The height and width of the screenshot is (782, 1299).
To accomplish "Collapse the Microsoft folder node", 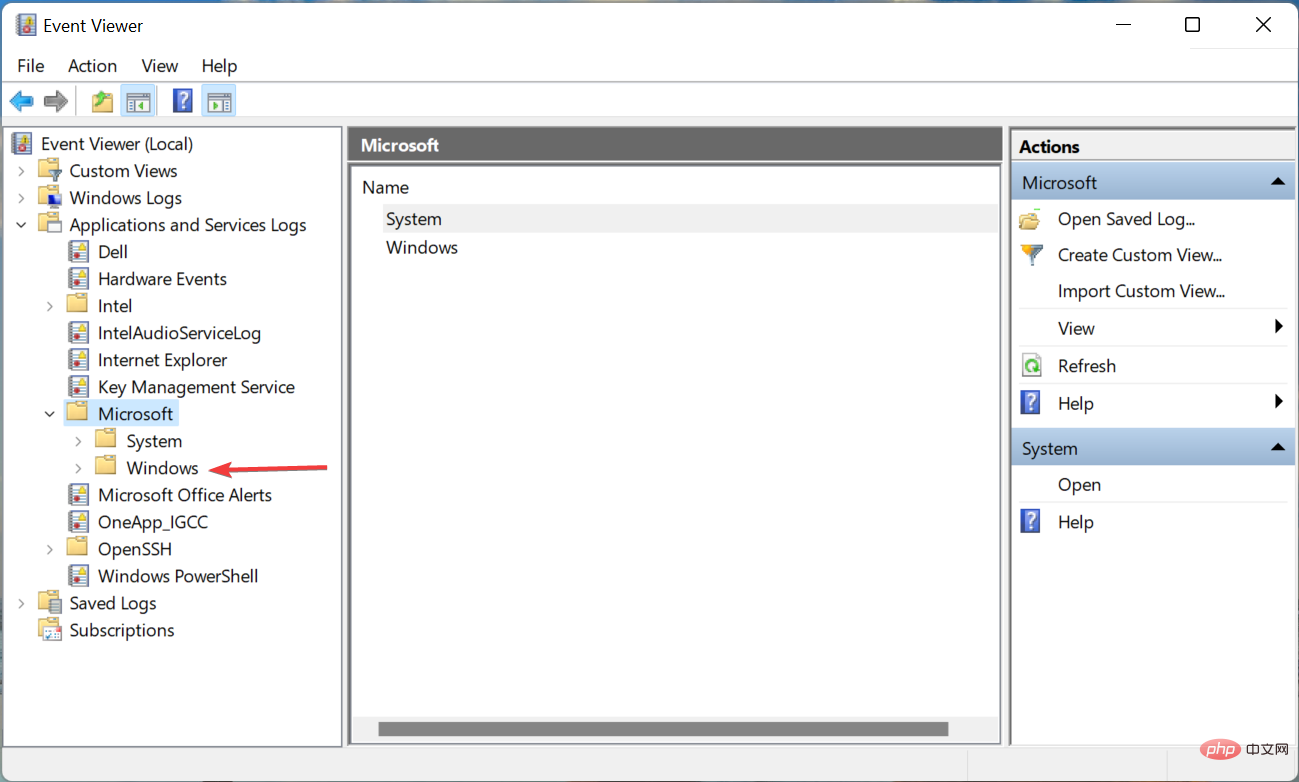I will pyautogui.click(x=50, y=414).
